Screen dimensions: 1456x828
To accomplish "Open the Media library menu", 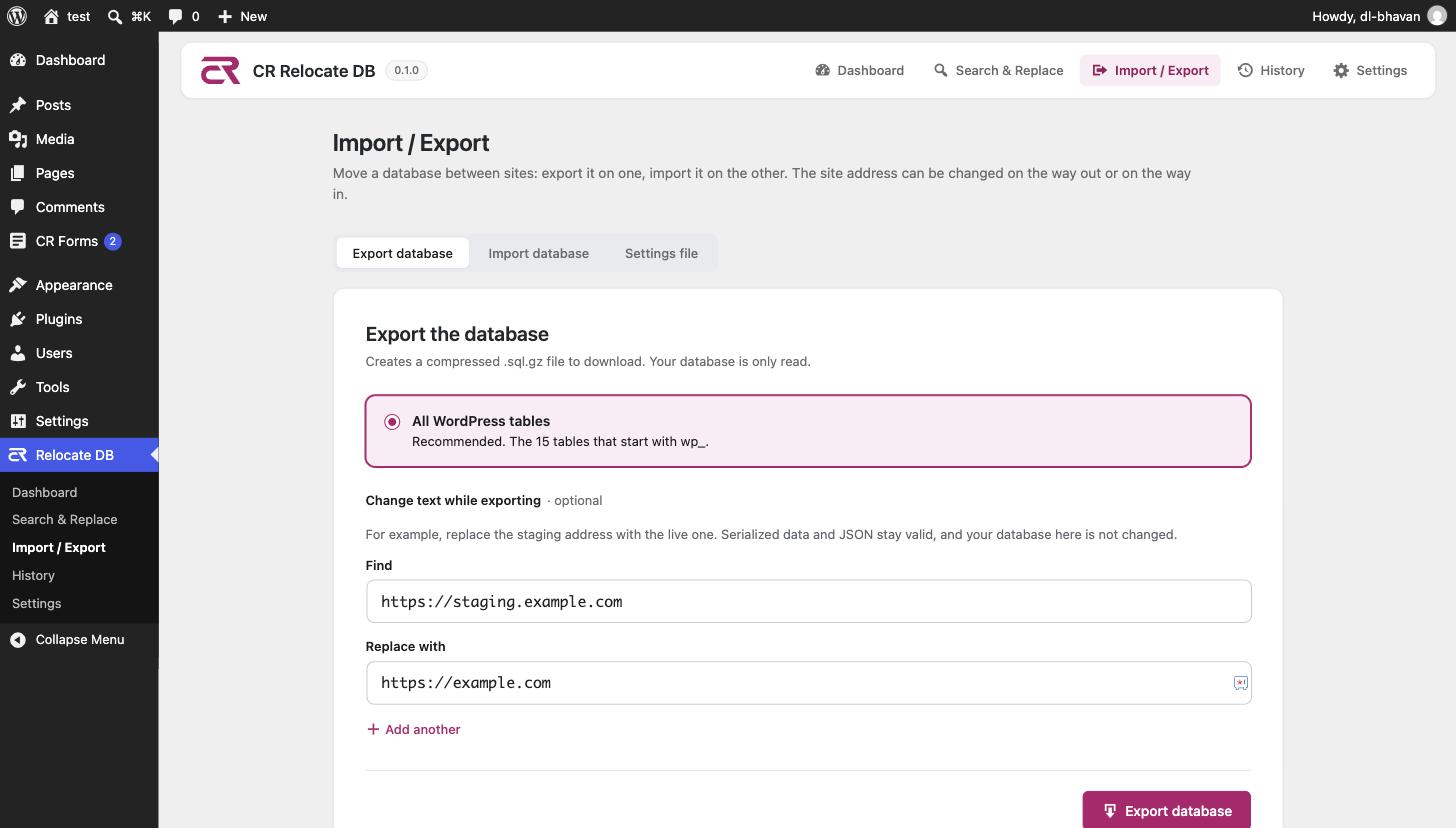I will tap(79, 139).
